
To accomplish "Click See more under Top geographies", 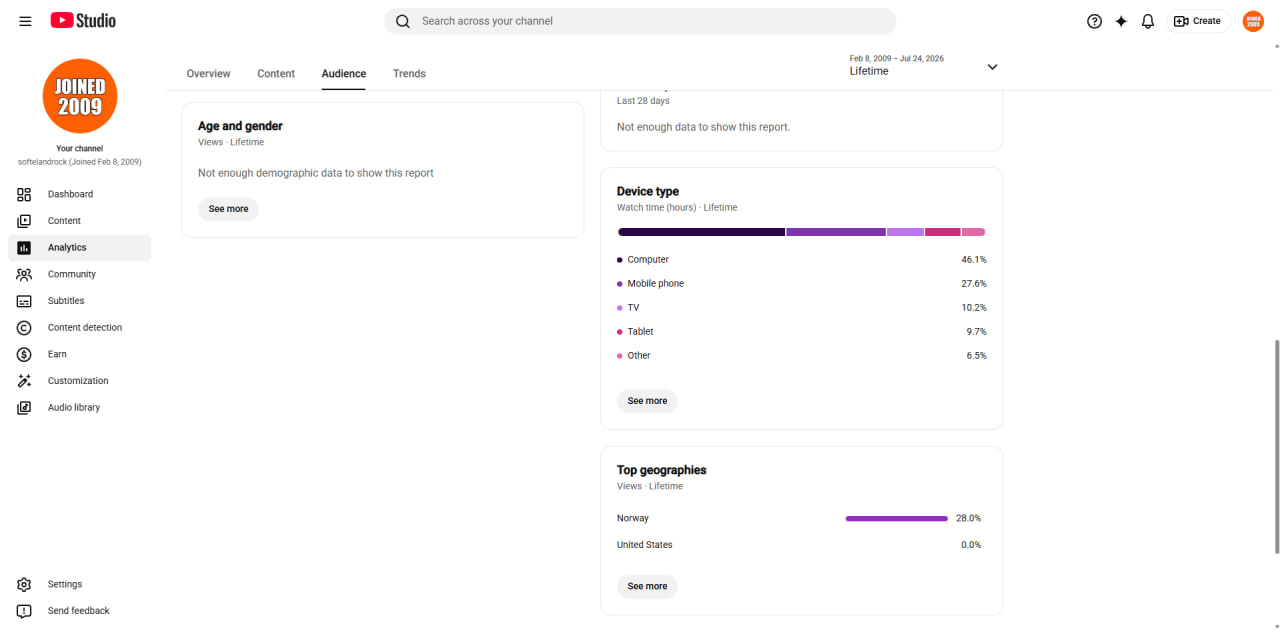I will [x=647, y=586].
